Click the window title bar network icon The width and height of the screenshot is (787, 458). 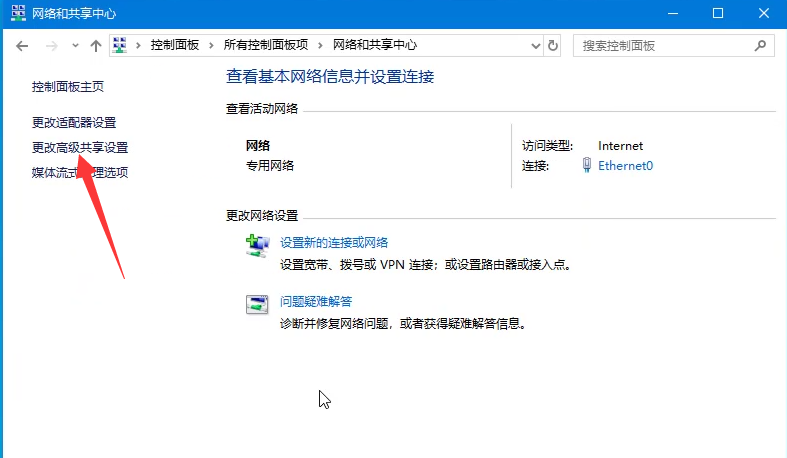pos(18,13)
